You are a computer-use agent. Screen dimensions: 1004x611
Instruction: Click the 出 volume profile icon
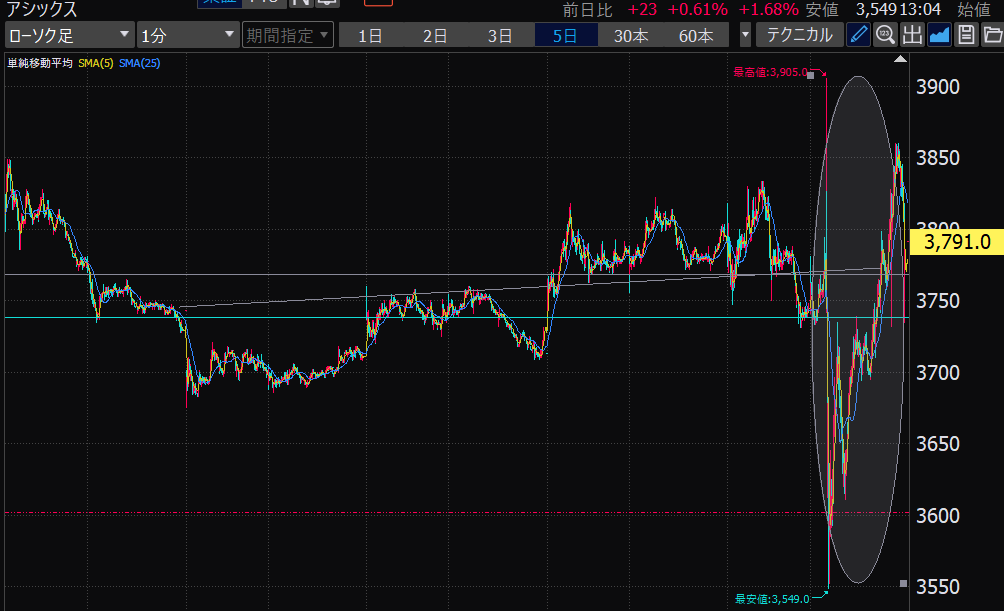pos(912,35)
